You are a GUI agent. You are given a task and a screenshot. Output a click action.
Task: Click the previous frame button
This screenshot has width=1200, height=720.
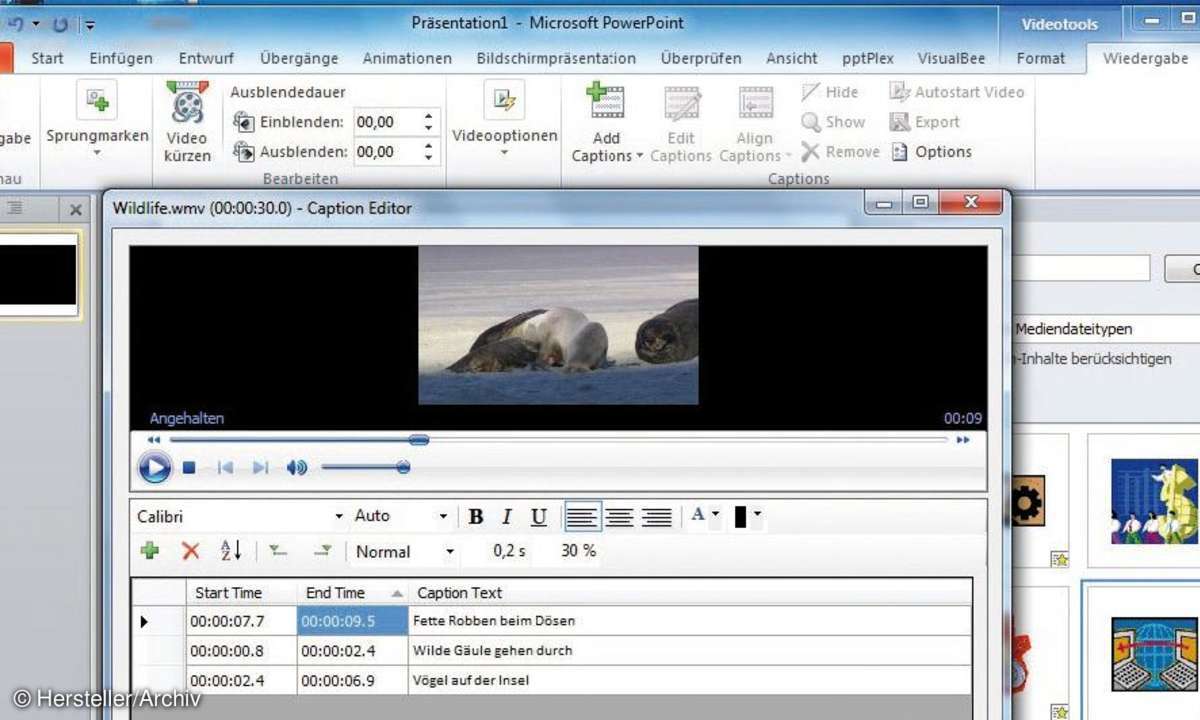pyautogui.click(x=225, y=467)
